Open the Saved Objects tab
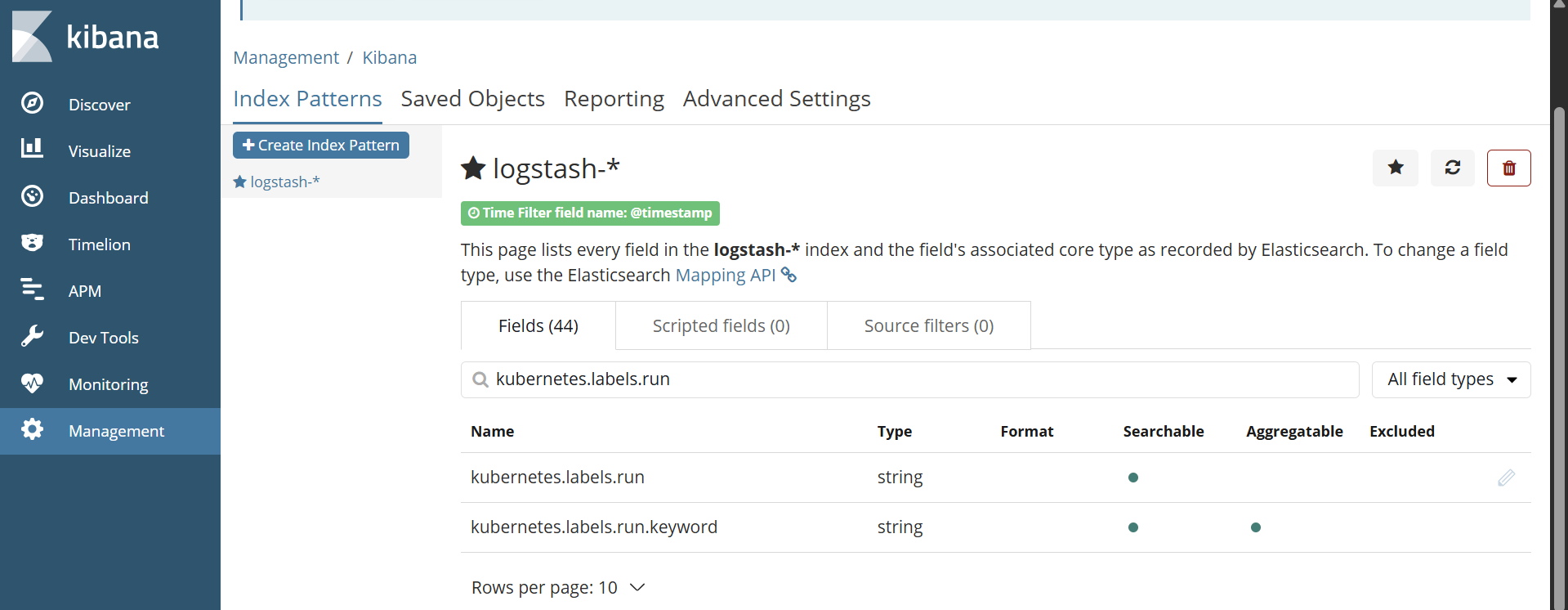Viewport: 1568px width, 610px height. (x=472, y=99)
